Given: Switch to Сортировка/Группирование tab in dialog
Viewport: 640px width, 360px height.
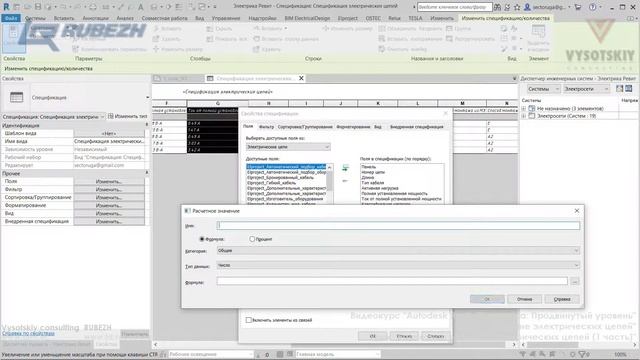Looking at the screenshot, I should click(x=305, y=127).
